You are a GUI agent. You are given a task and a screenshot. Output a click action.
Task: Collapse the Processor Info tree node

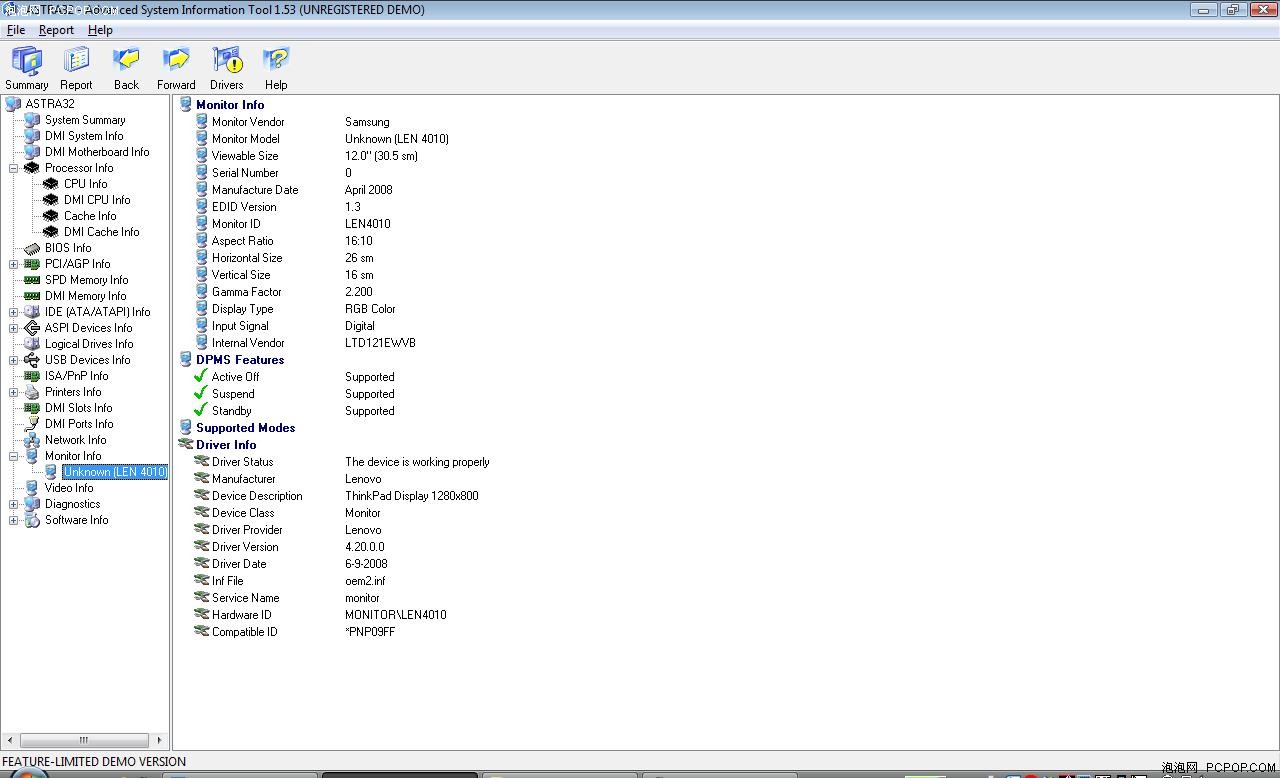point(14,168)
